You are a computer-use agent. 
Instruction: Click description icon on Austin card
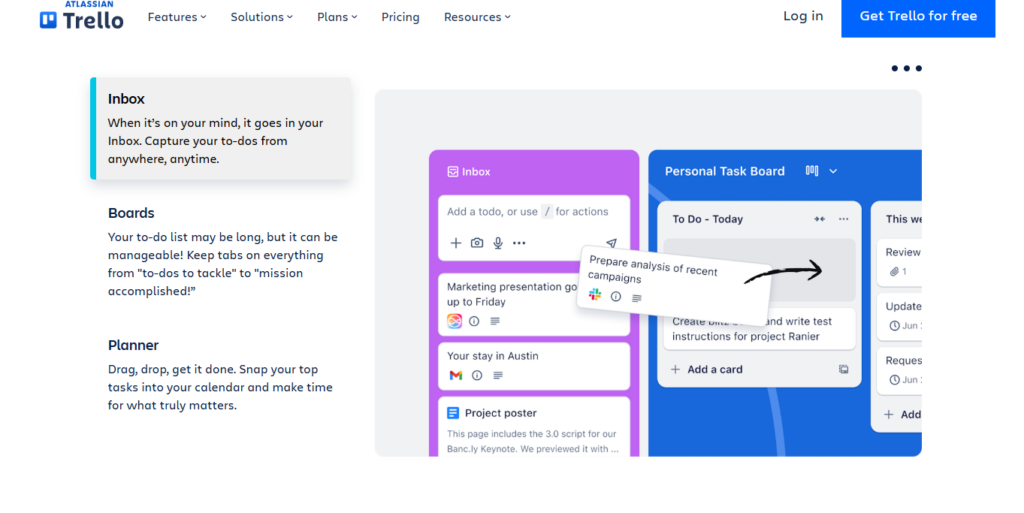point(498,375)
